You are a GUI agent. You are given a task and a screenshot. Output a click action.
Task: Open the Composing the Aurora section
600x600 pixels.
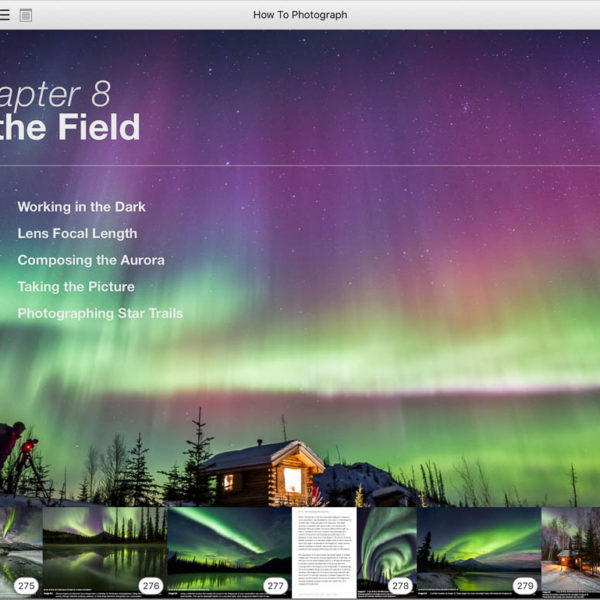tap(91, 260)
